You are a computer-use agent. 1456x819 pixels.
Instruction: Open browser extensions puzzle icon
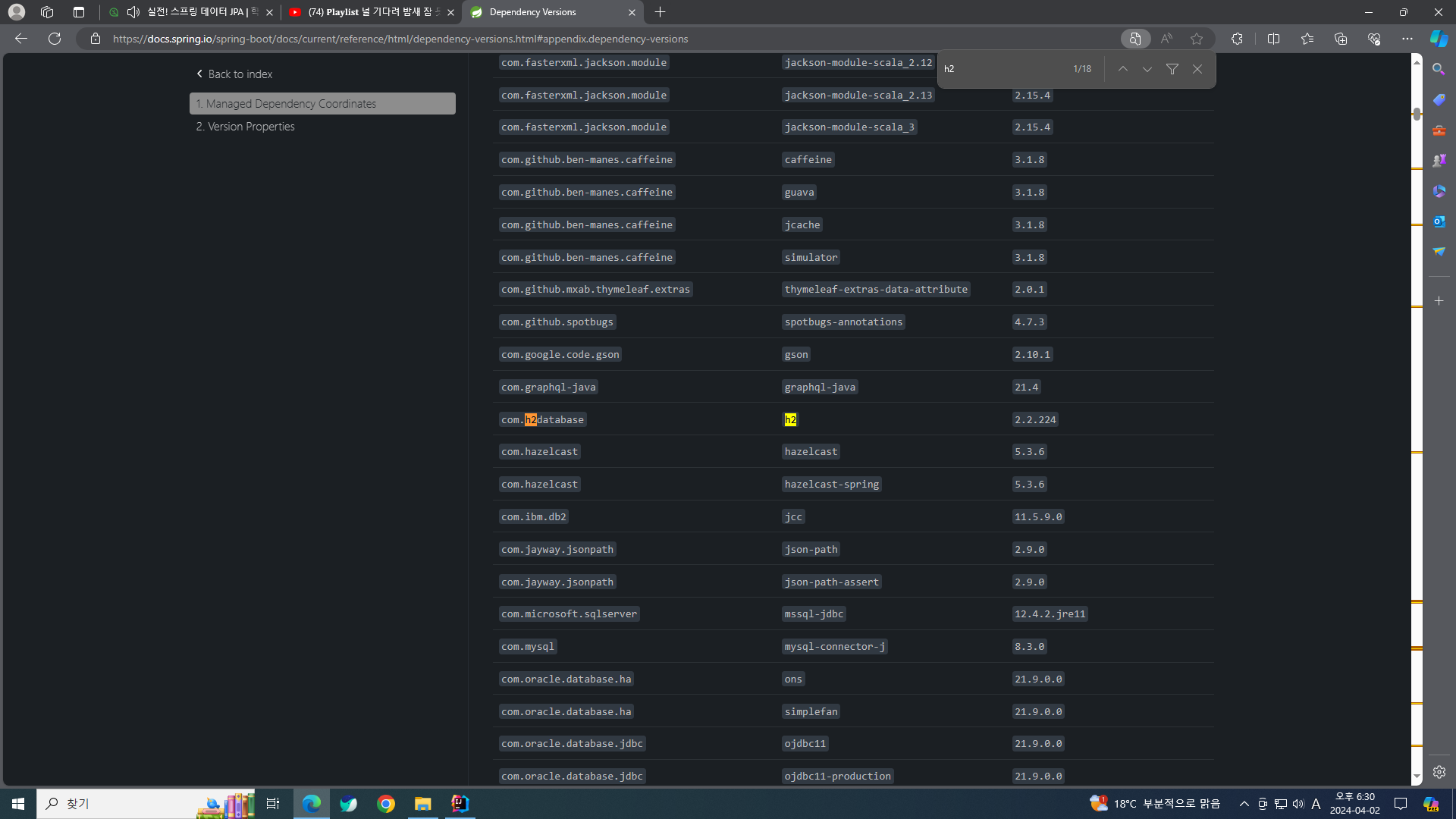[x=1237, y=39]
